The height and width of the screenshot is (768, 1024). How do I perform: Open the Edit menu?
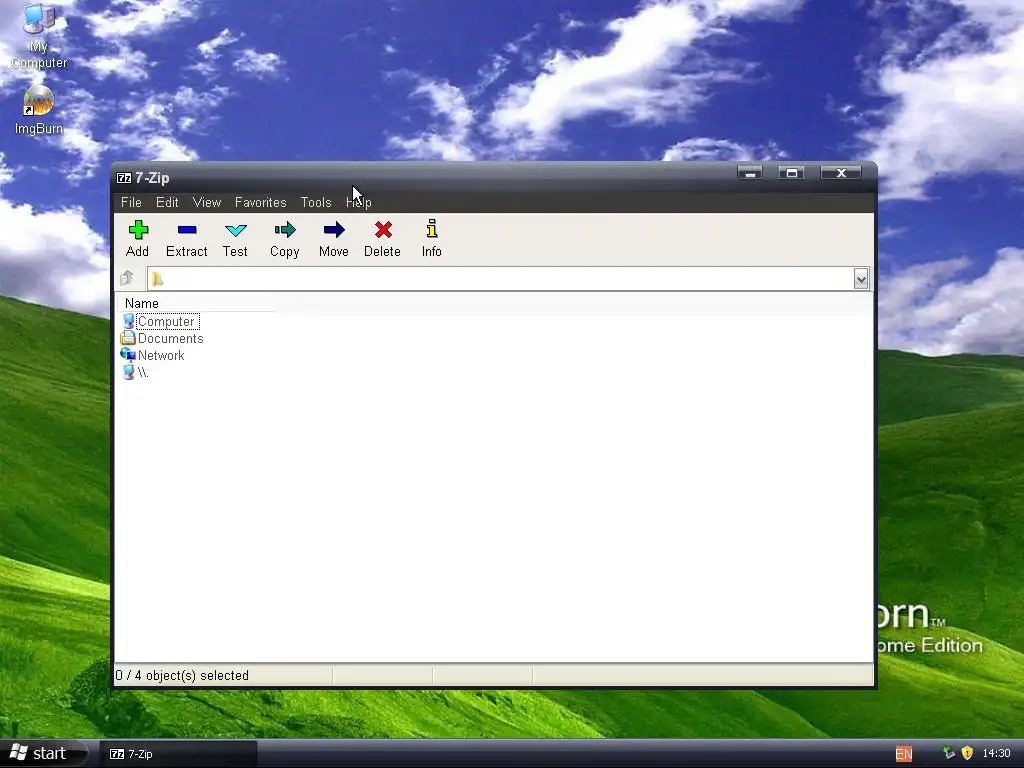(167, 202)
